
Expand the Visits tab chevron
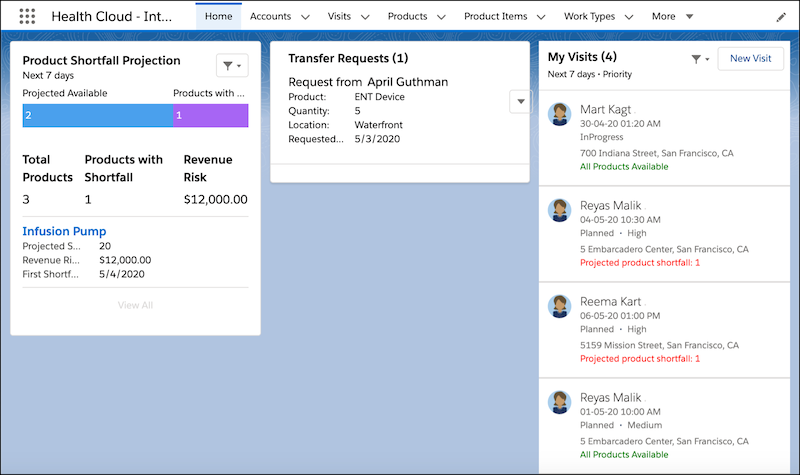click(x=365, y=17)
